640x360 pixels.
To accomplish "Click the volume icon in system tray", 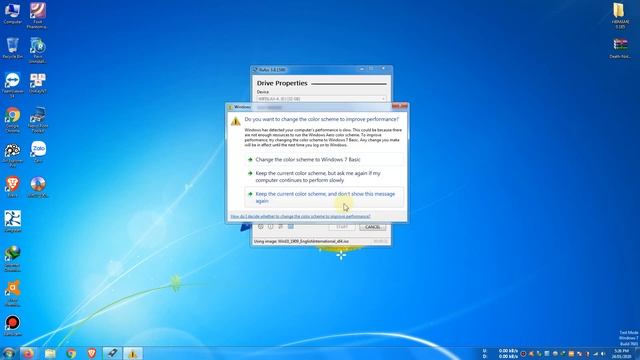I will (604, 354).
